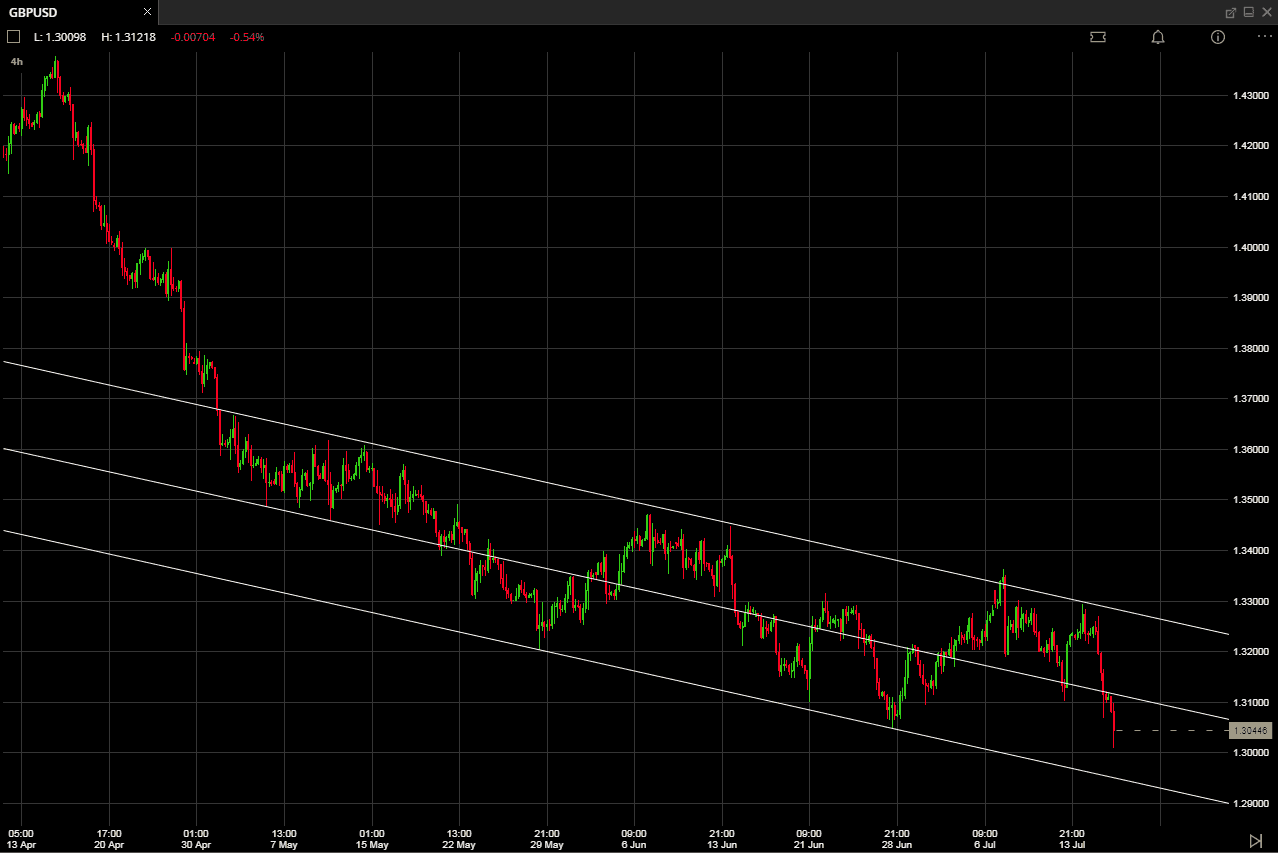Tick the checkbox beside the L: price
Screen dimensions: 1278x853
point(13,37)
